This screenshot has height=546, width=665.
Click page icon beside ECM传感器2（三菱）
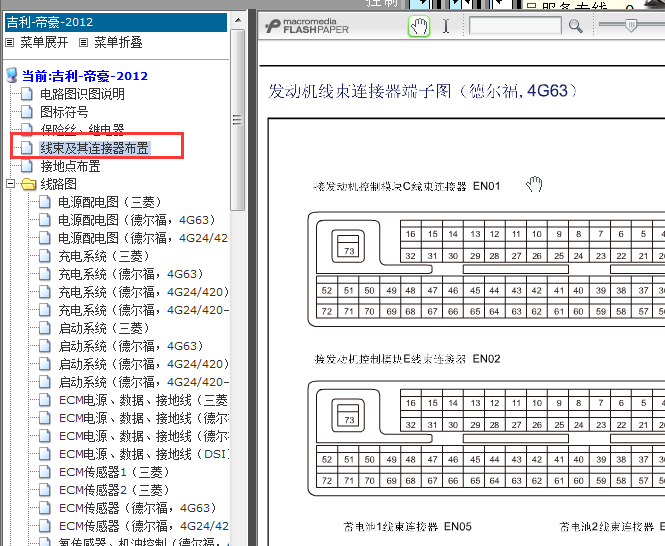tap(45, 490)
